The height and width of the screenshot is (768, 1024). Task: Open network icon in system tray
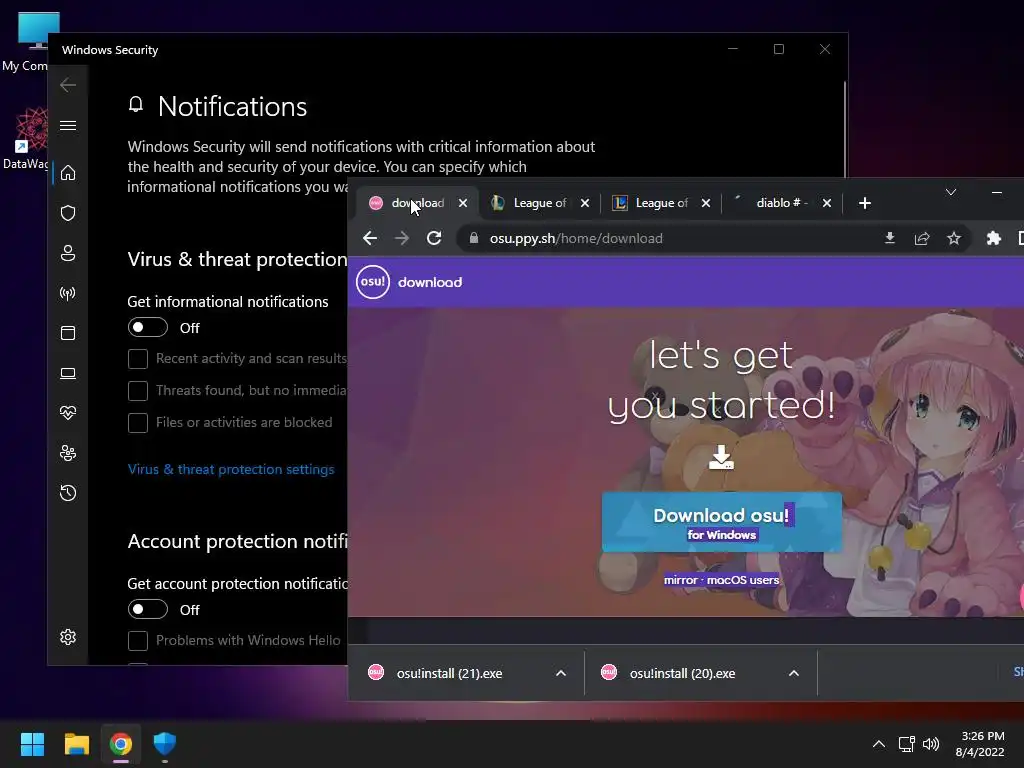coord(906,744)
